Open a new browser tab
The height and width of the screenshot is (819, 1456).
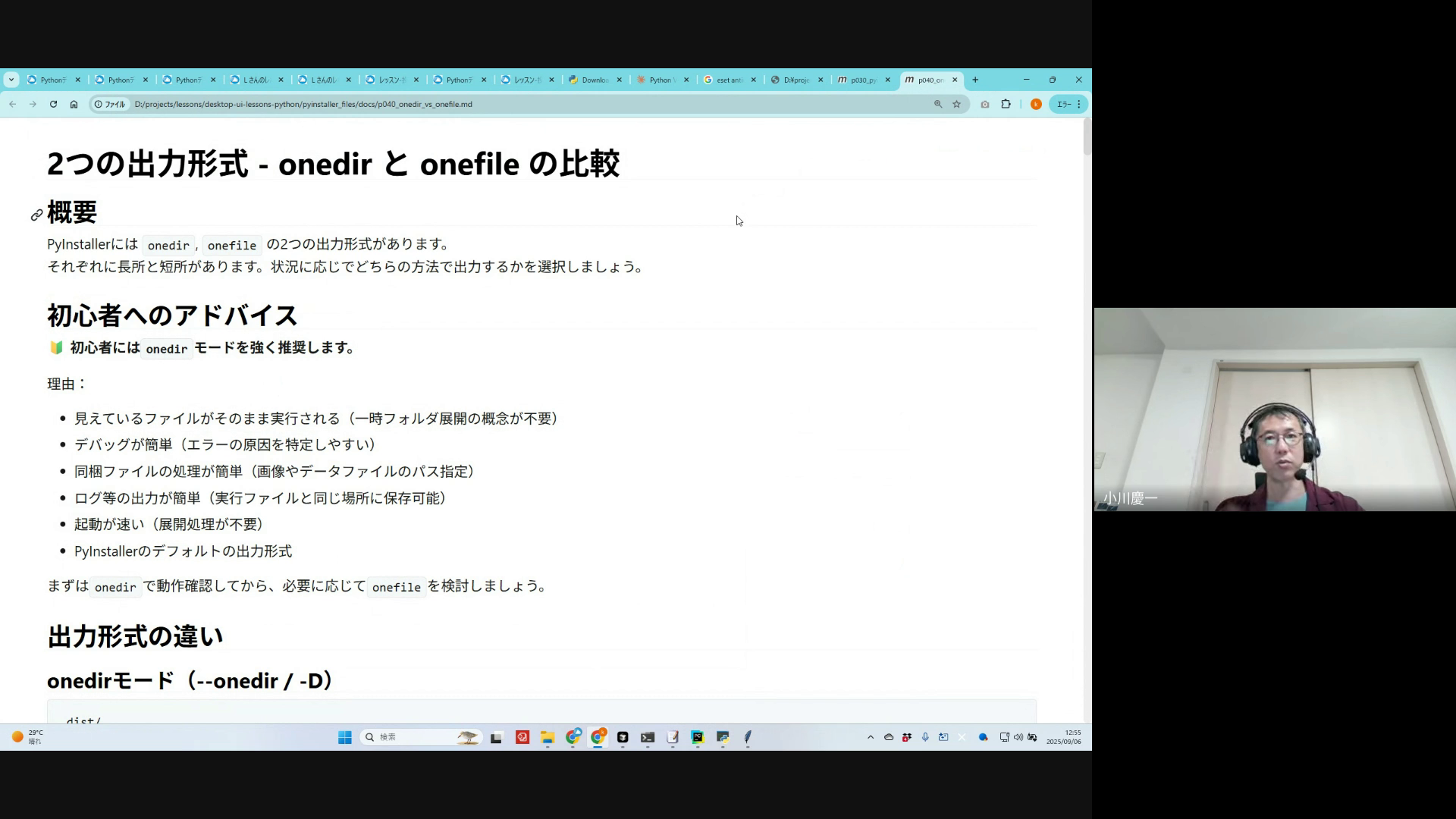coord(975,80)
